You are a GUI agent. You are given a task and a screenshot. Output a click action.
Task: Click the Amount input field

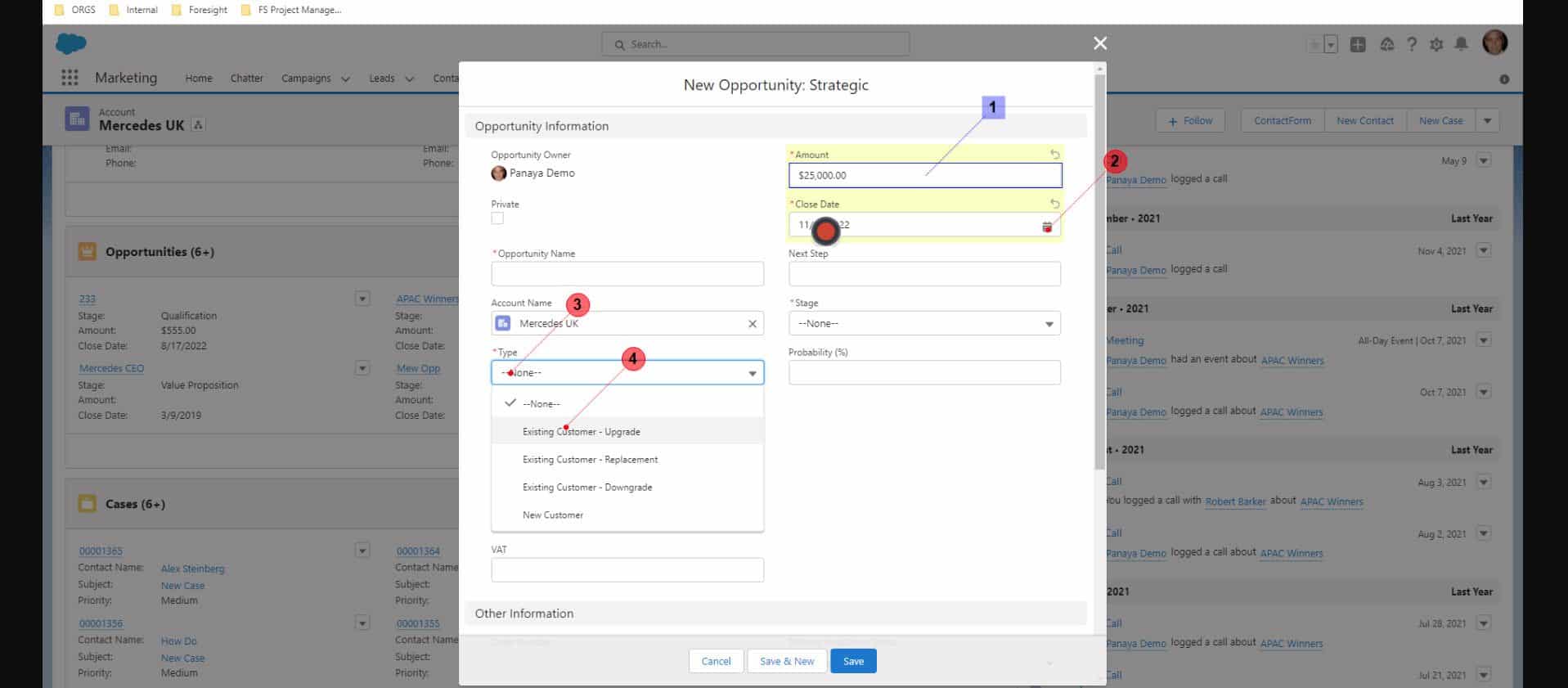[x=925, y=175]
